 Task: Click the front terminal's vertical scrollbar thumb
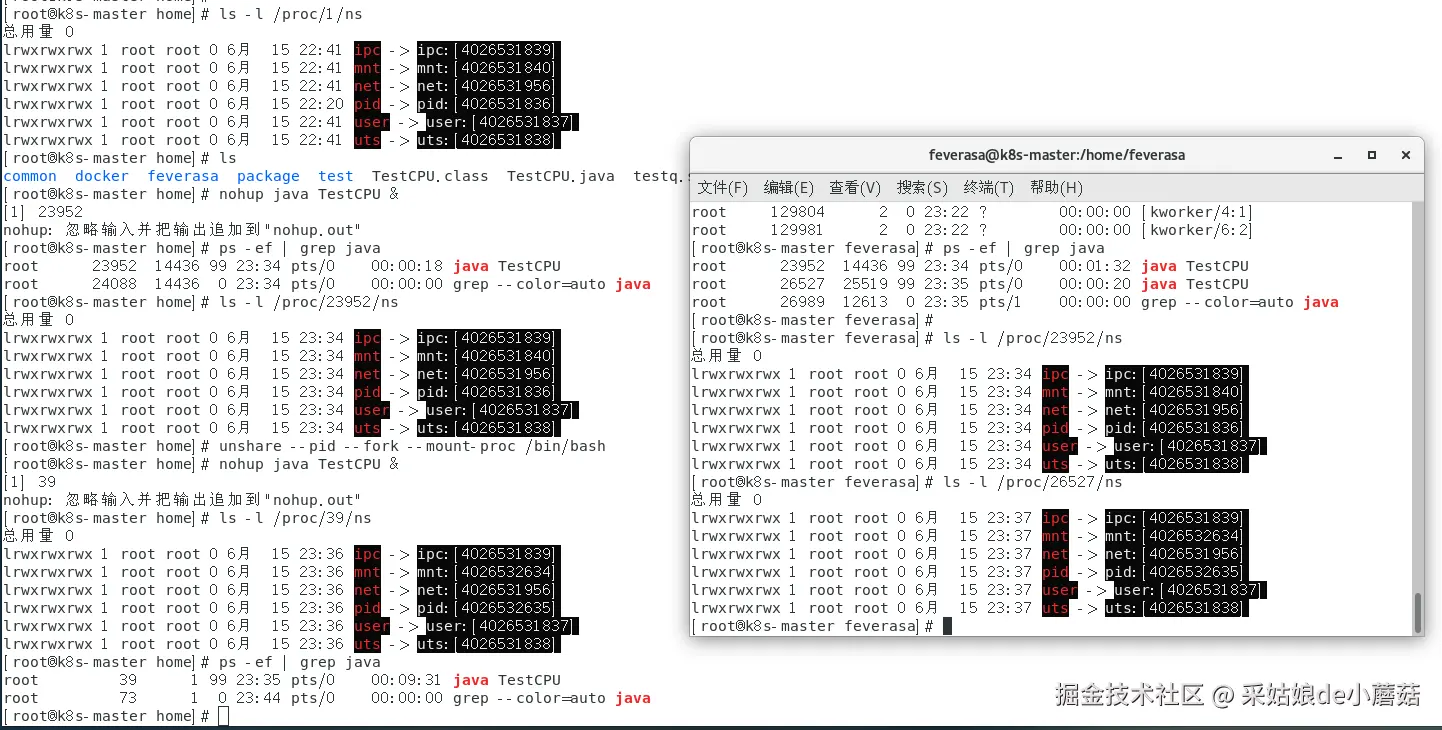(1417, 612)
